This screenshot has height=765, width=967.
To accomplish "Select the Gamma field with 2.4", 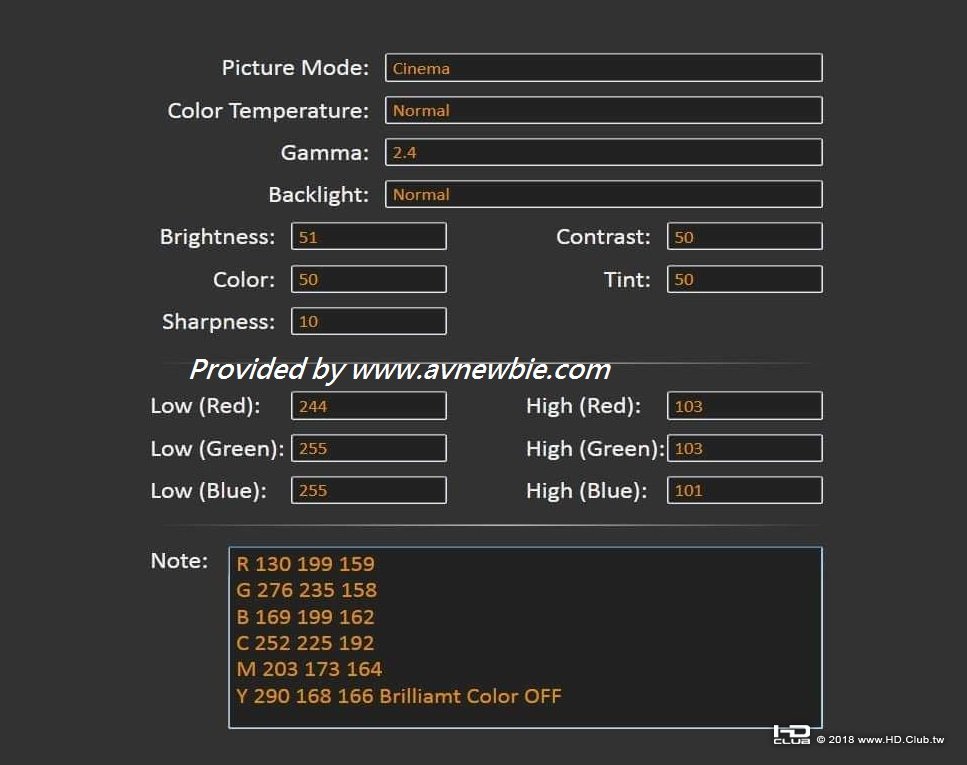I will click(x=604, y=152).
